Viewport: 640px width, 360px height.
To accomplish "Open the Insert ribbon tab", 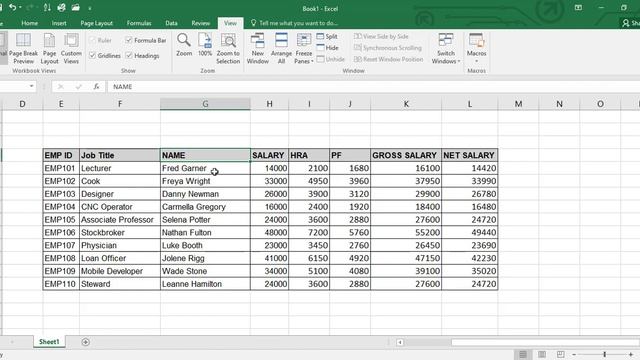I will [59, 23].
